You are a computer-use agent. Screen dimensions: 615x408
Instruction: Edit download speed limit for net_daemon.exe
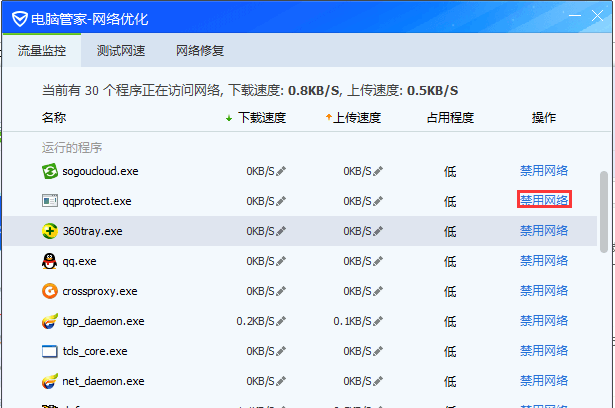click(x=281, y=381)
